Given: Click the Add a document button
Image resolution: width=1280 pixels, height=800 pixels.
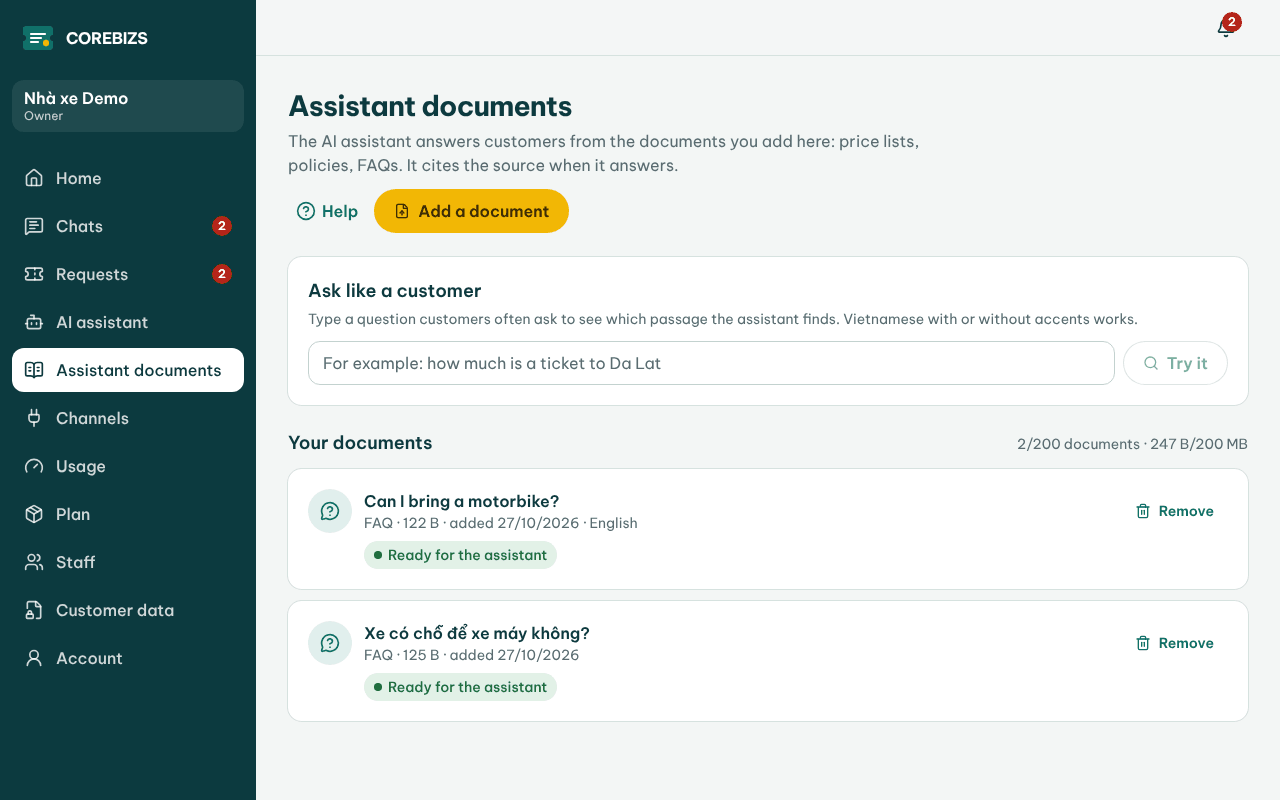Looking at the screenshot, I should 471,211.
